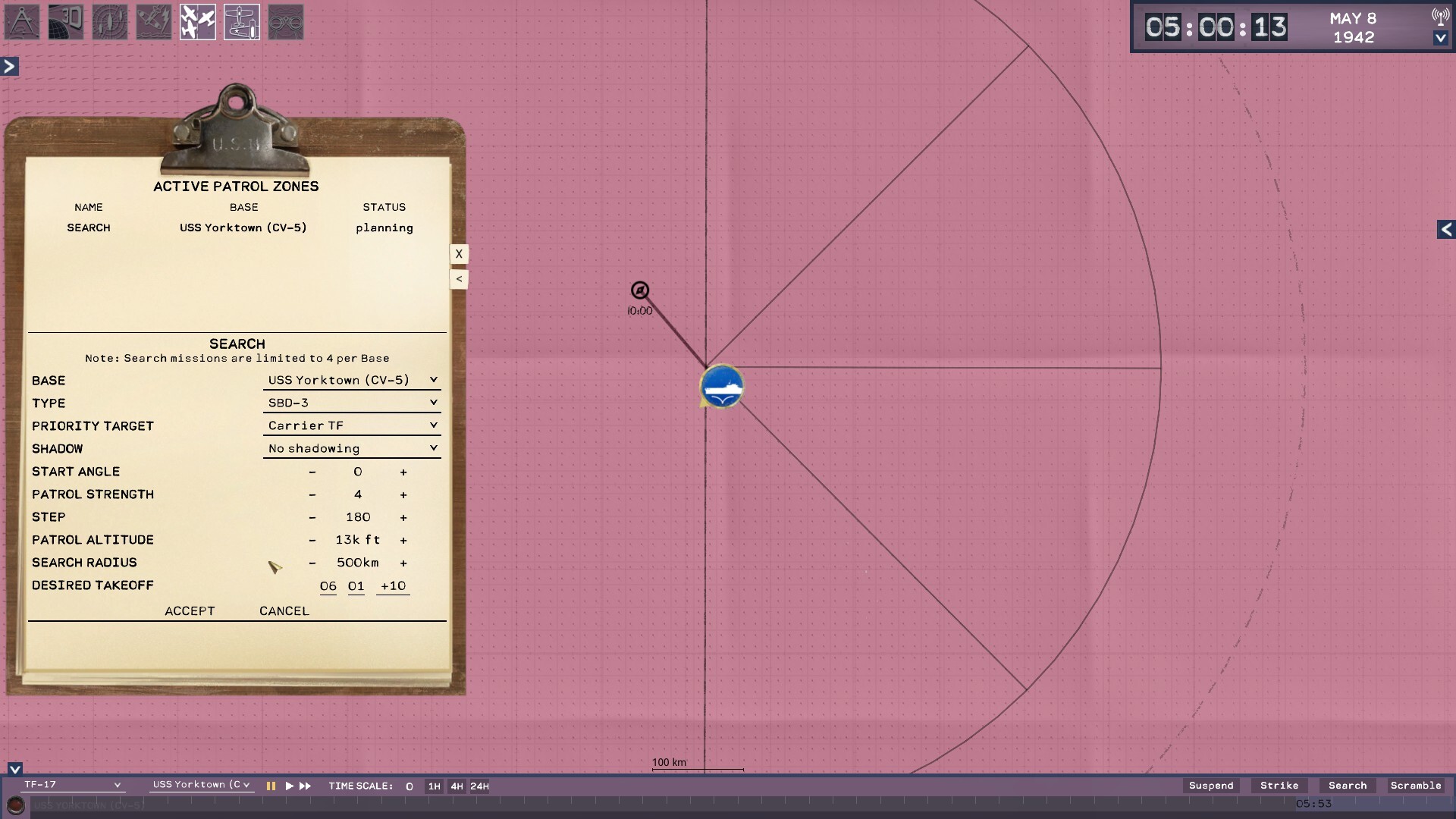The height and width of the screenshot is (819, 1456).
Task: Decrease the START ANGLE value
Action: coord(312,472)
